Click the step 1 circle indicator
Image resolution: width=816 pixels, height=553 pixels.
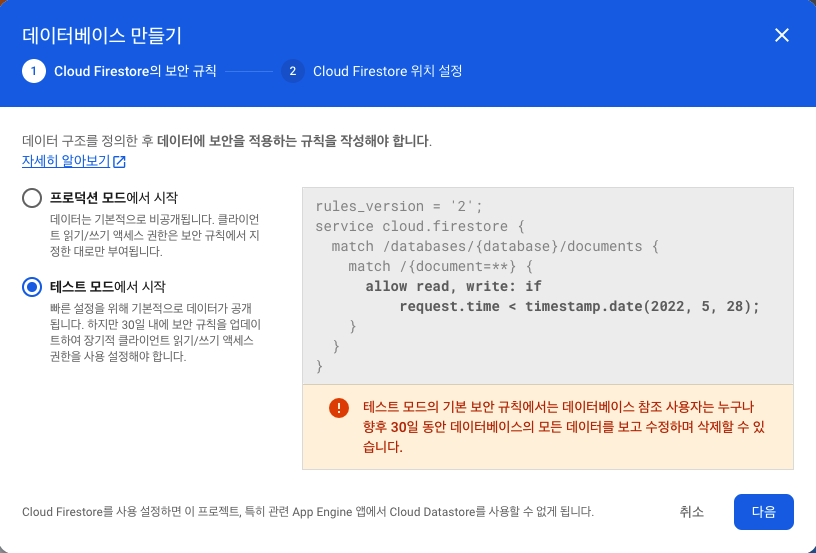coord(34,71)
